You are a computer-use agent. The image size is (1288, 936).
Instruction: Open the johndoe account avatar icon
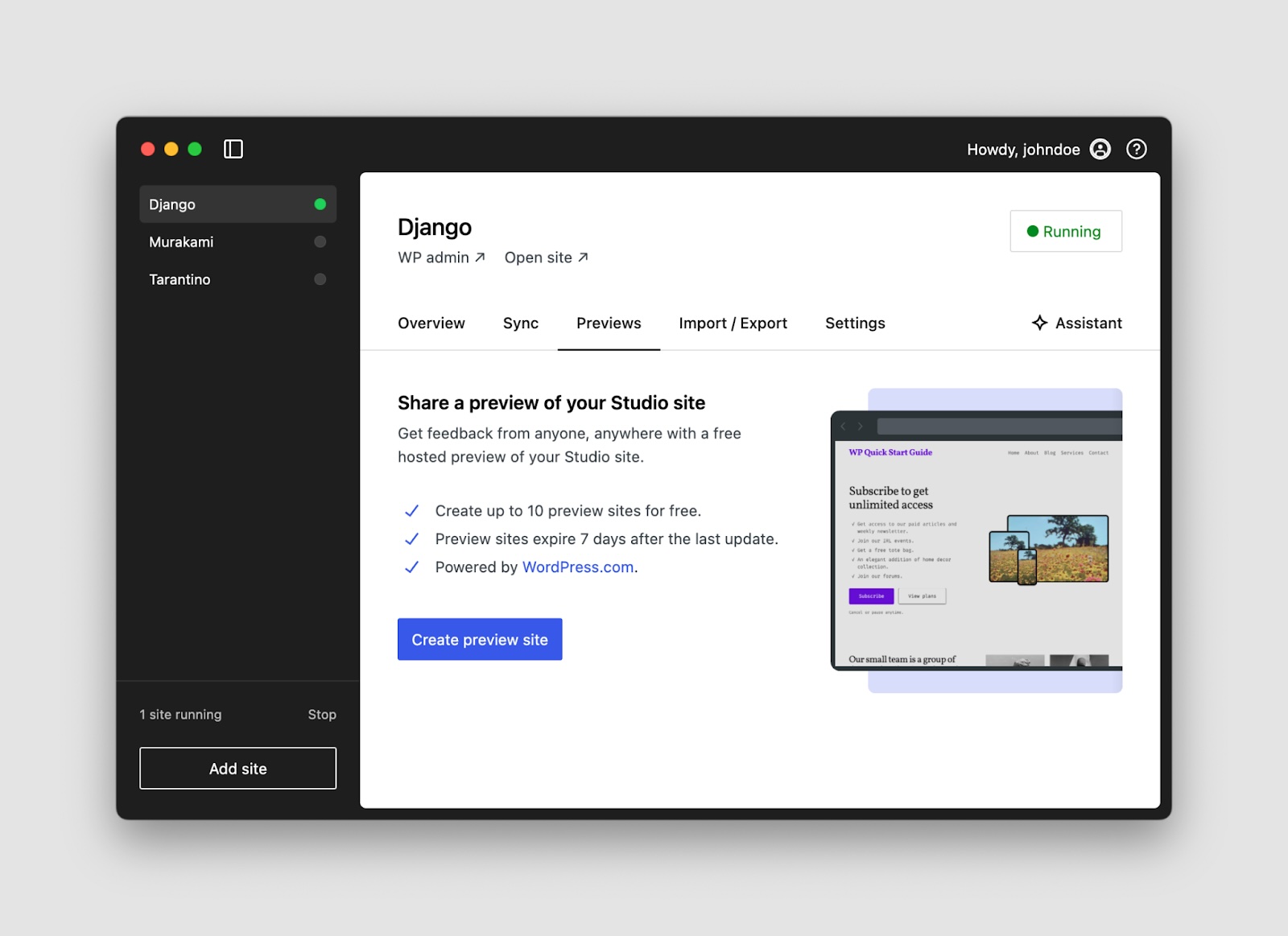pyautogui.click(x=1100, y=149)
